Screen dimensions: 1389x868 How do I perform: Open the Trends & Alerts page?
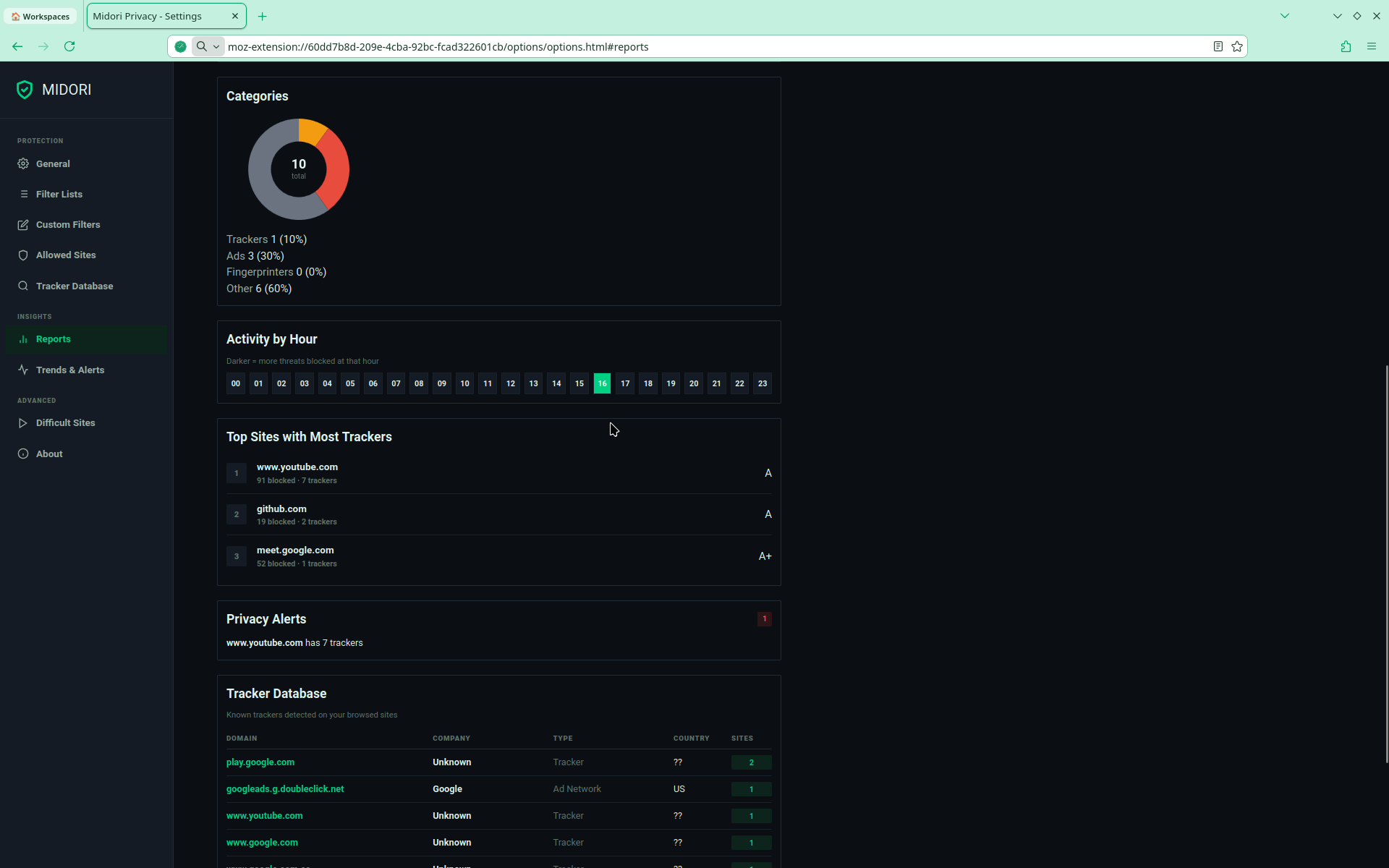[87, 370]
